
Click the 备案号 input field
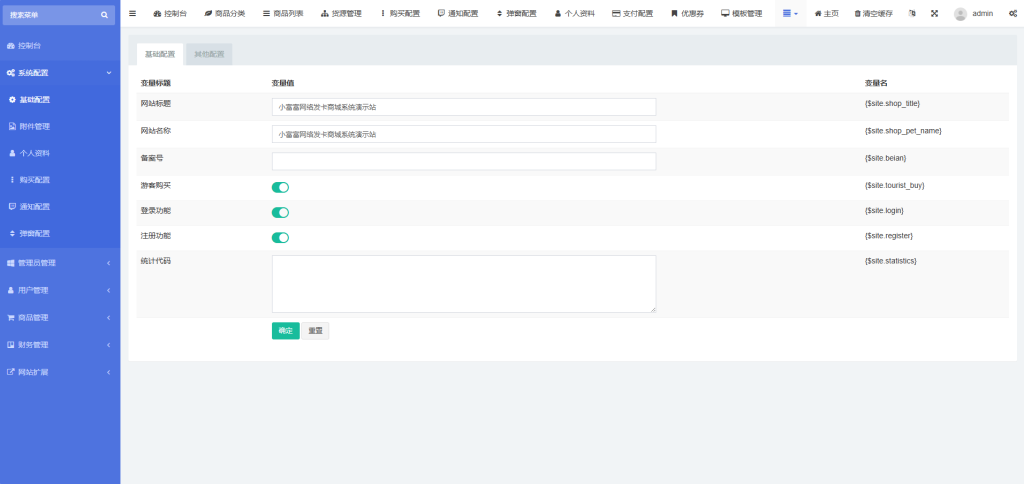463,161
